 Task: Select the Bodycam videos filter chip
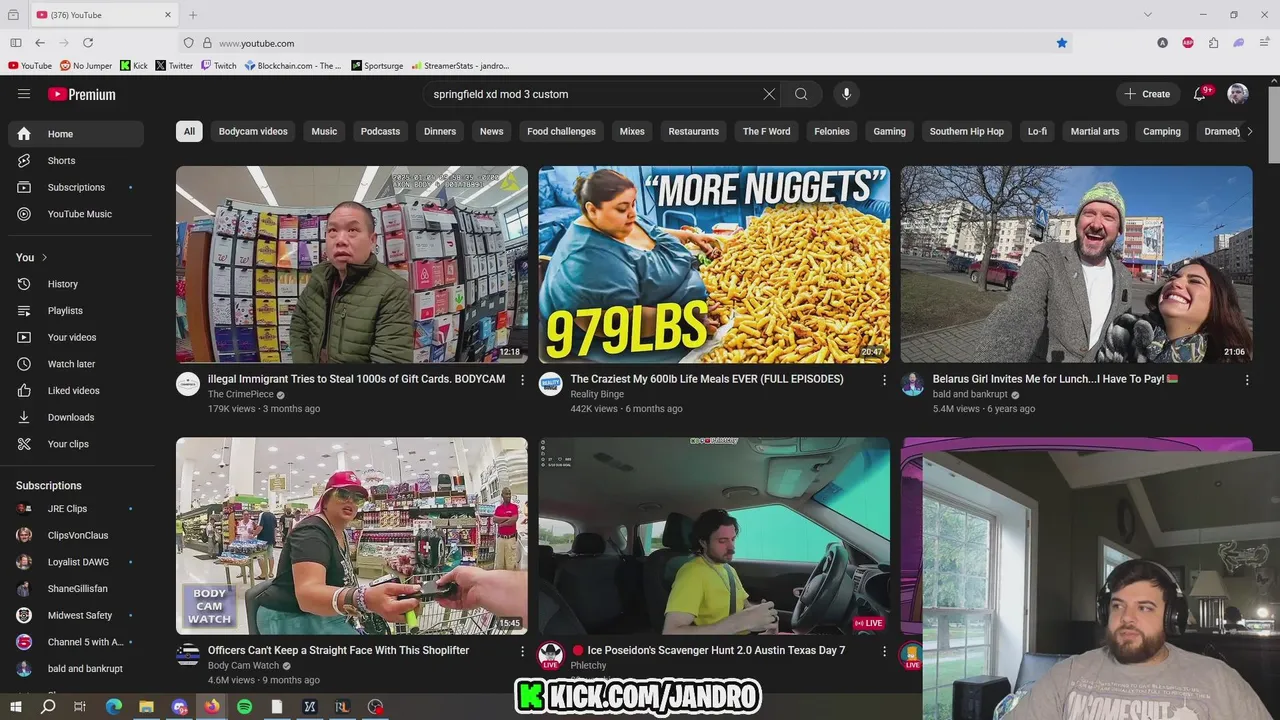[x=253, y=131]
